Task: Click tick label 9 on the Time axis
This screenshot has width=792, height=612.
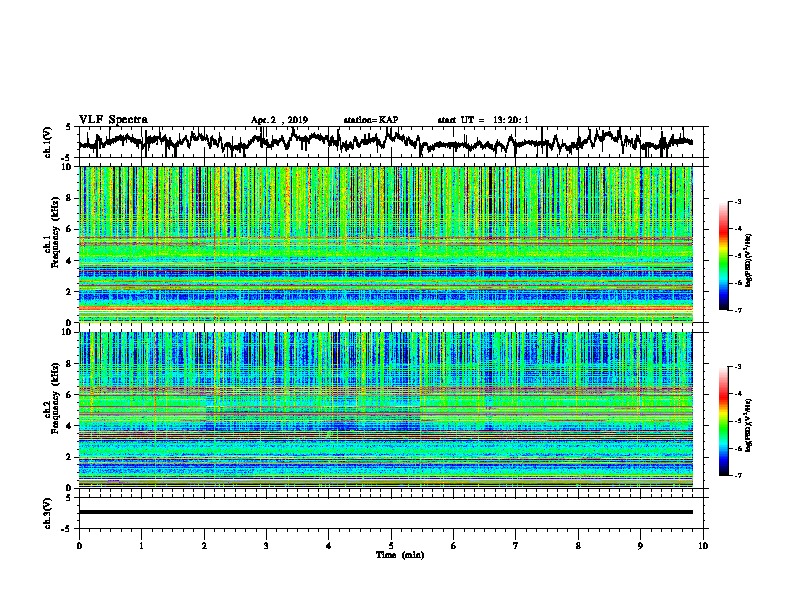Action: tap(640, 546)
